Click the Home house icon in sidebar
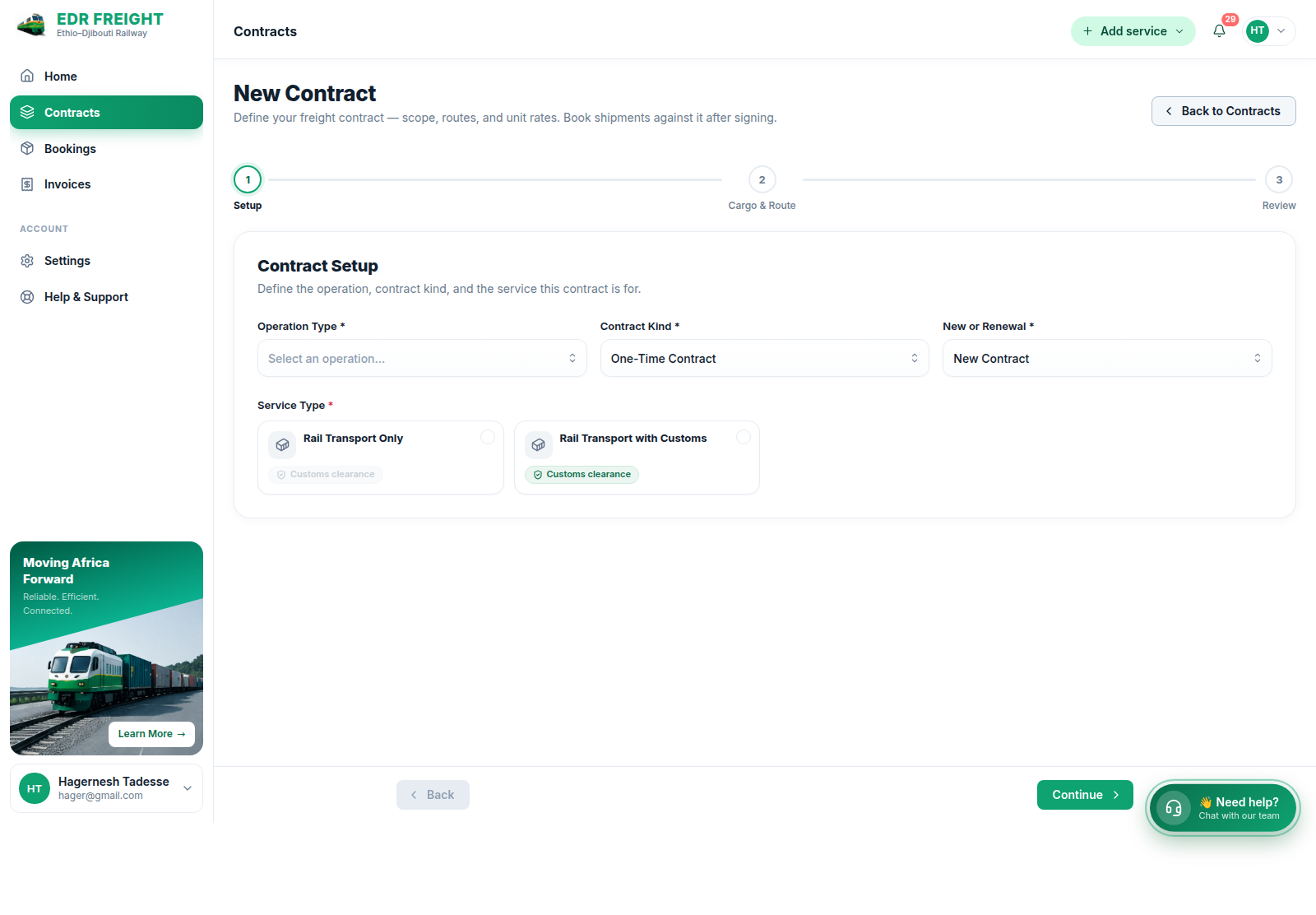The image size is (1316, 915). coord(27,76)
